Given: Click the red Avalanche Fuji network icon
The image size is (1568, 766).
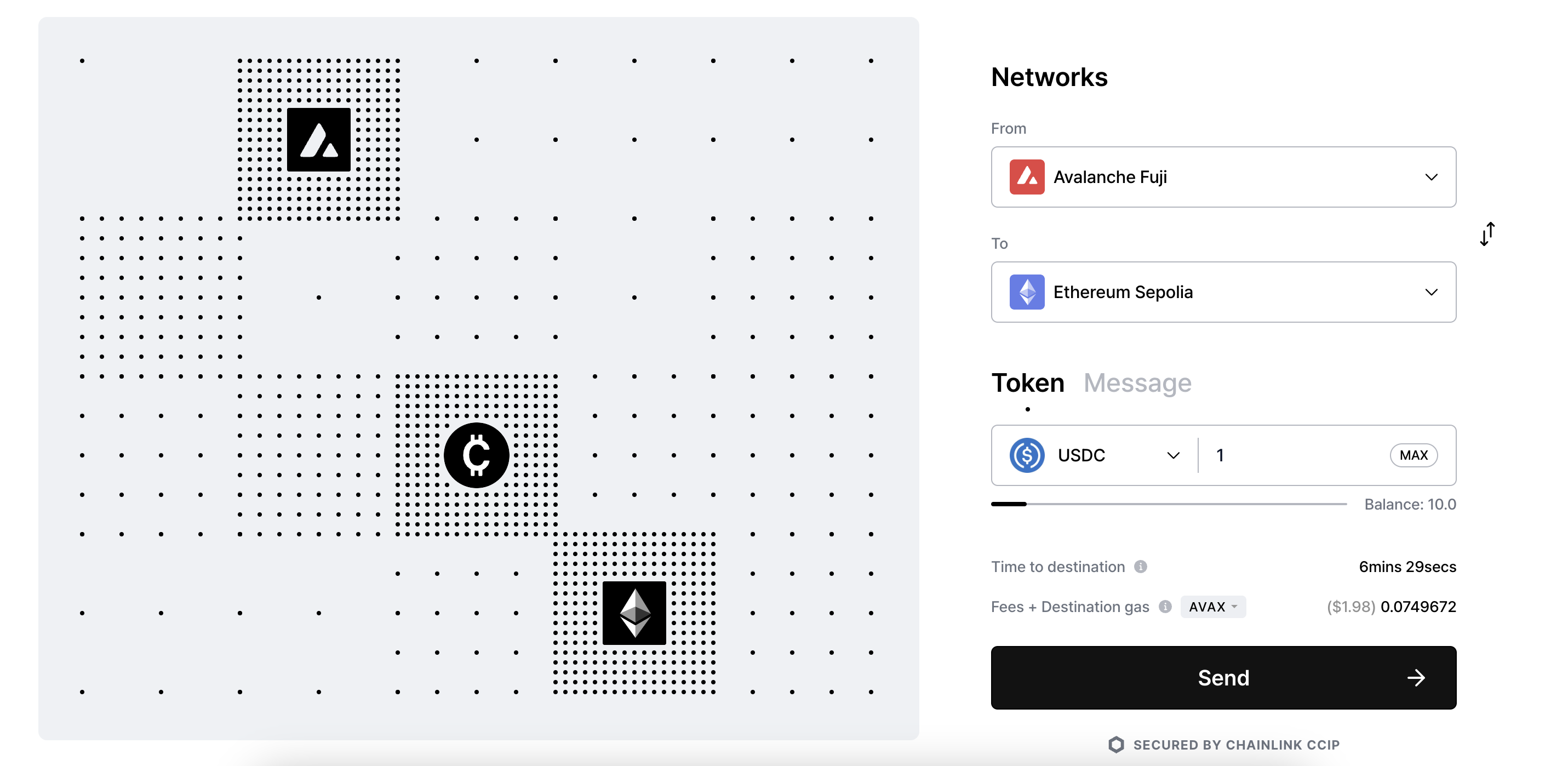Looking at the screenshot, I should (x=1027, y=177).
